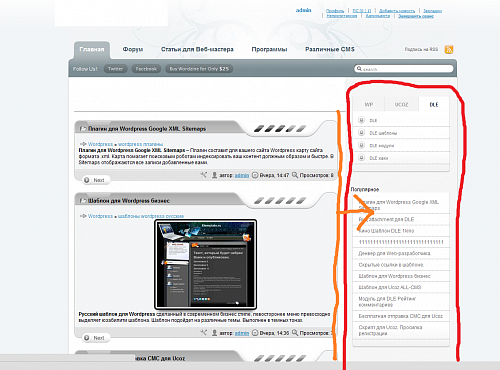Select the DLE sidebar tab
Screen dimensions: 500x370
(434, 104)
